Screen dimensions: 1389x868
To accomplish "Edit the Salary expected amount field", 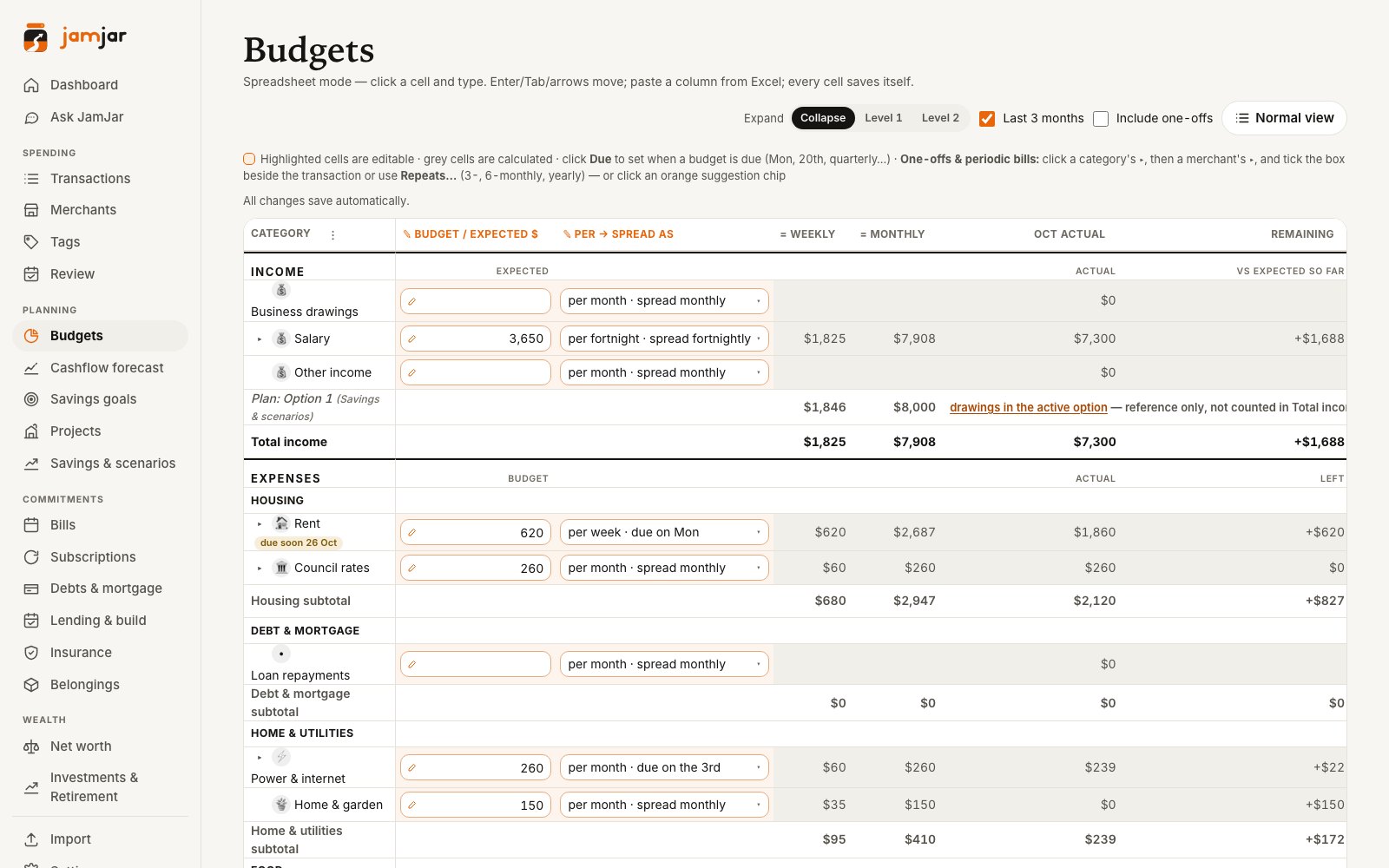I will click(476, 339).
